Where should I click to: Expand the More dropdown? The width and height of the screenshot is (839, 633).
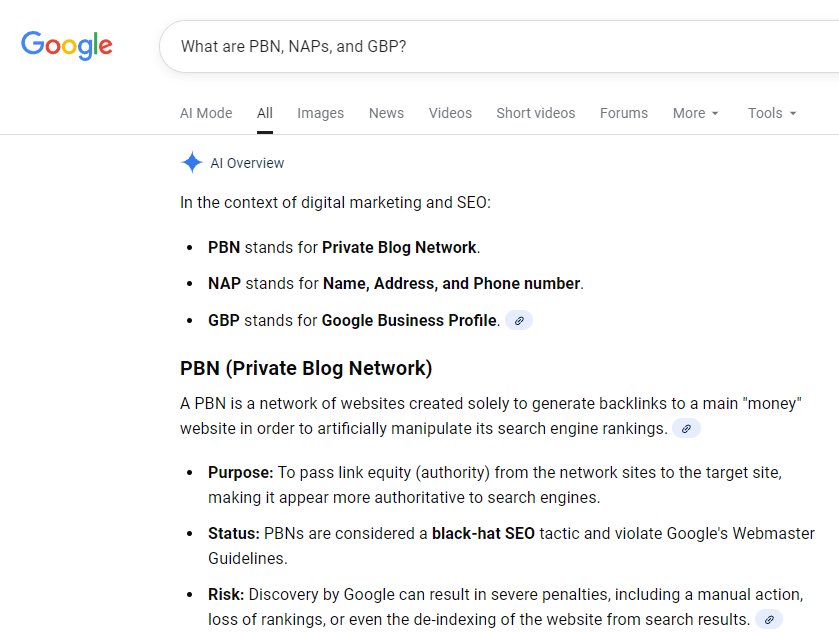(x=695, y=113)
